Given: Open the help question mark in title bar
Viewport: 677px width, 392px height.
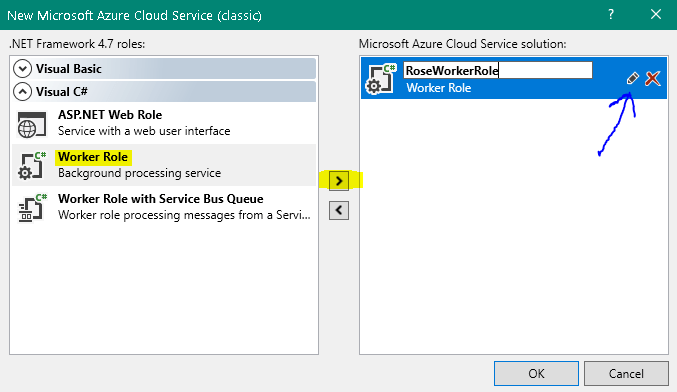Looking at the screenshot, I should [x=611, y=15].
